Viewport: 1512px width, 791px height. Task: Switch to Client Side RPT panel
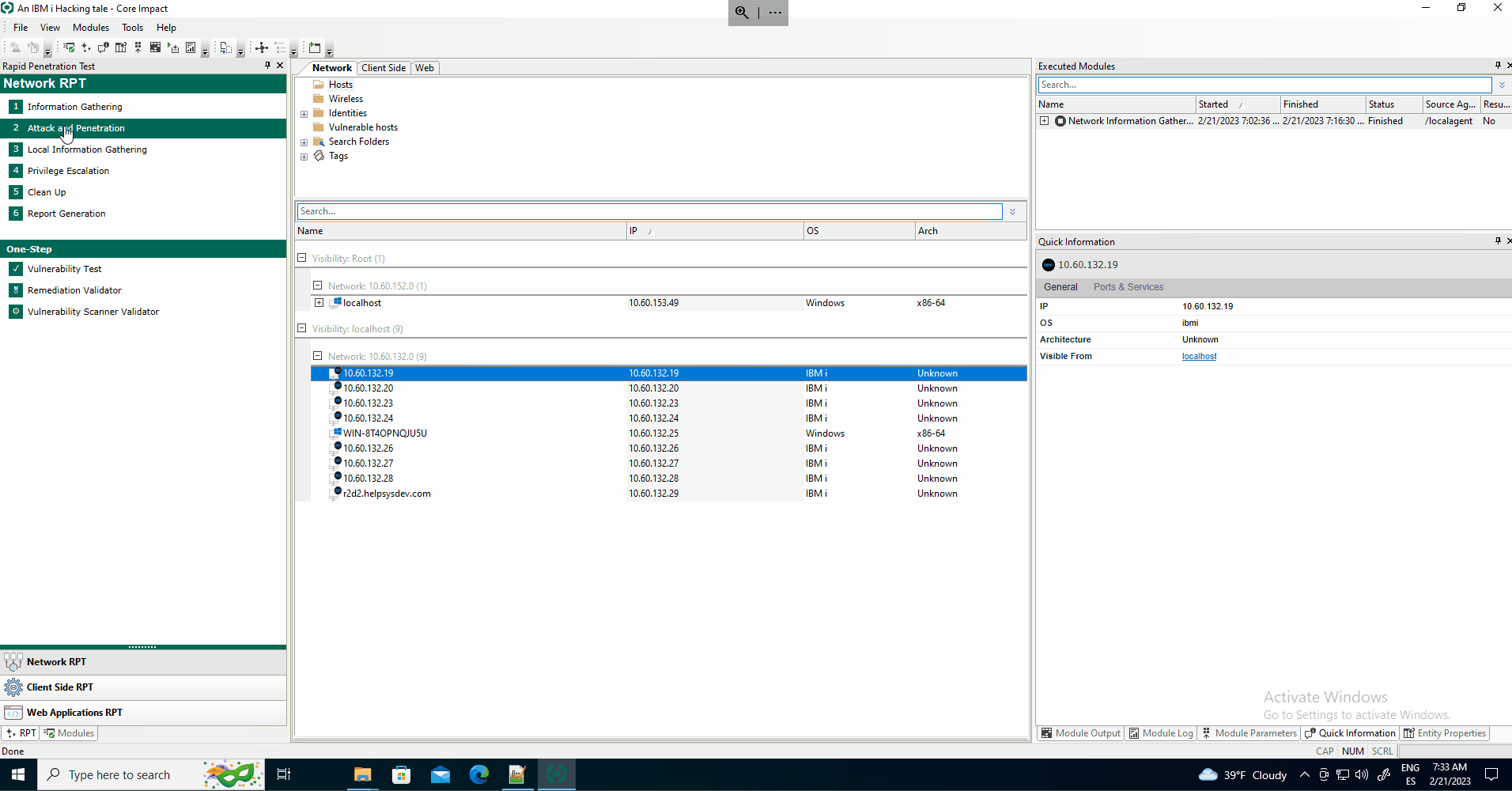click(143, 687)
